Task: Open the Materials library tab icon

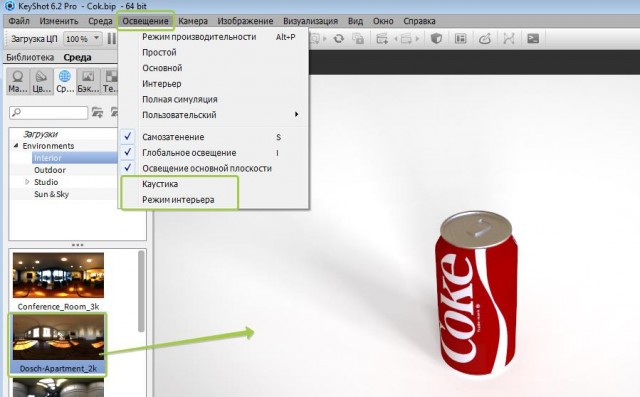Action: 18,81
